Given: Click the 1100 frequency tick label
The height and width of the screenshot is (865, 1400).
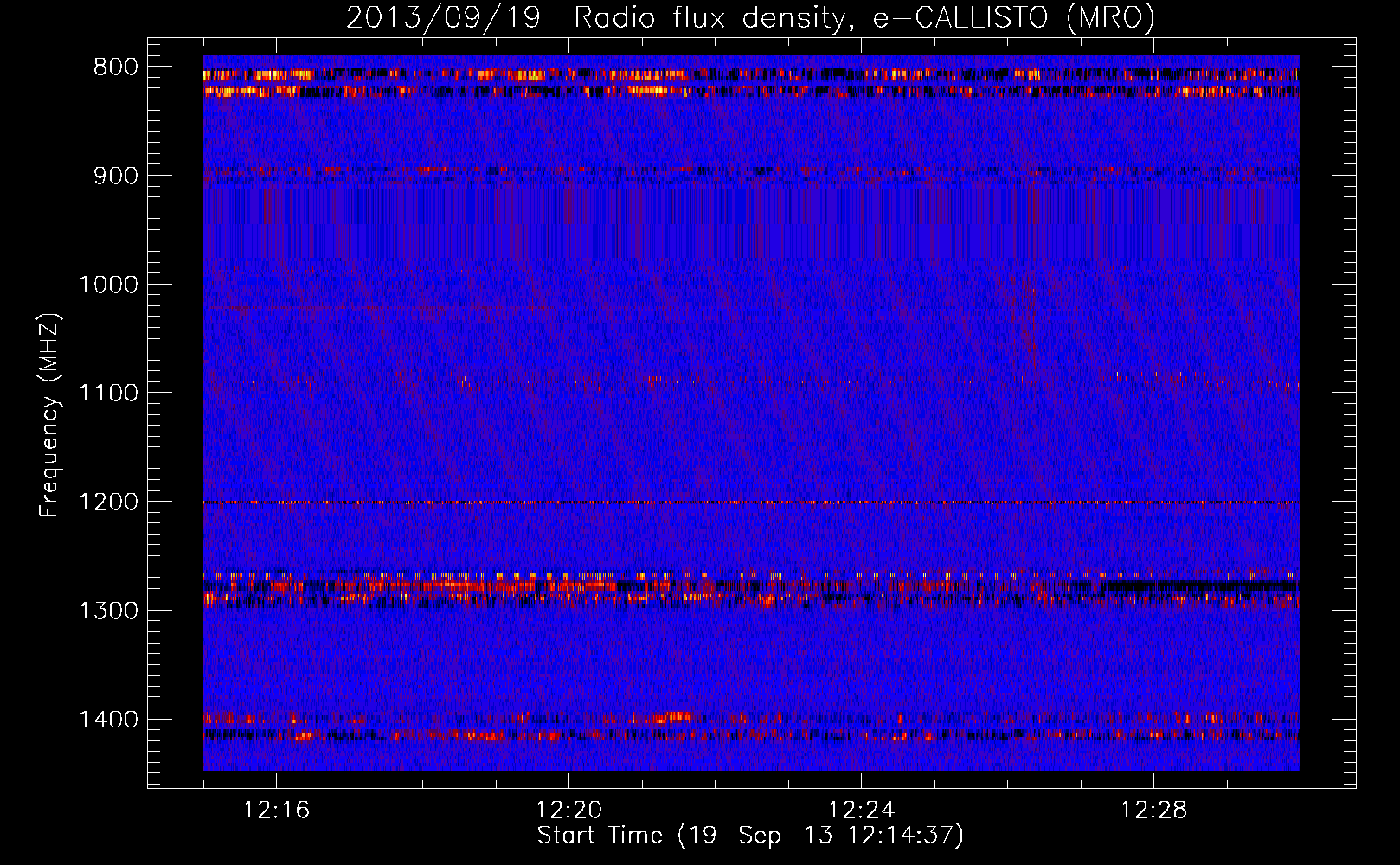Looking at the screenshot, I should [x=108, y=393].
